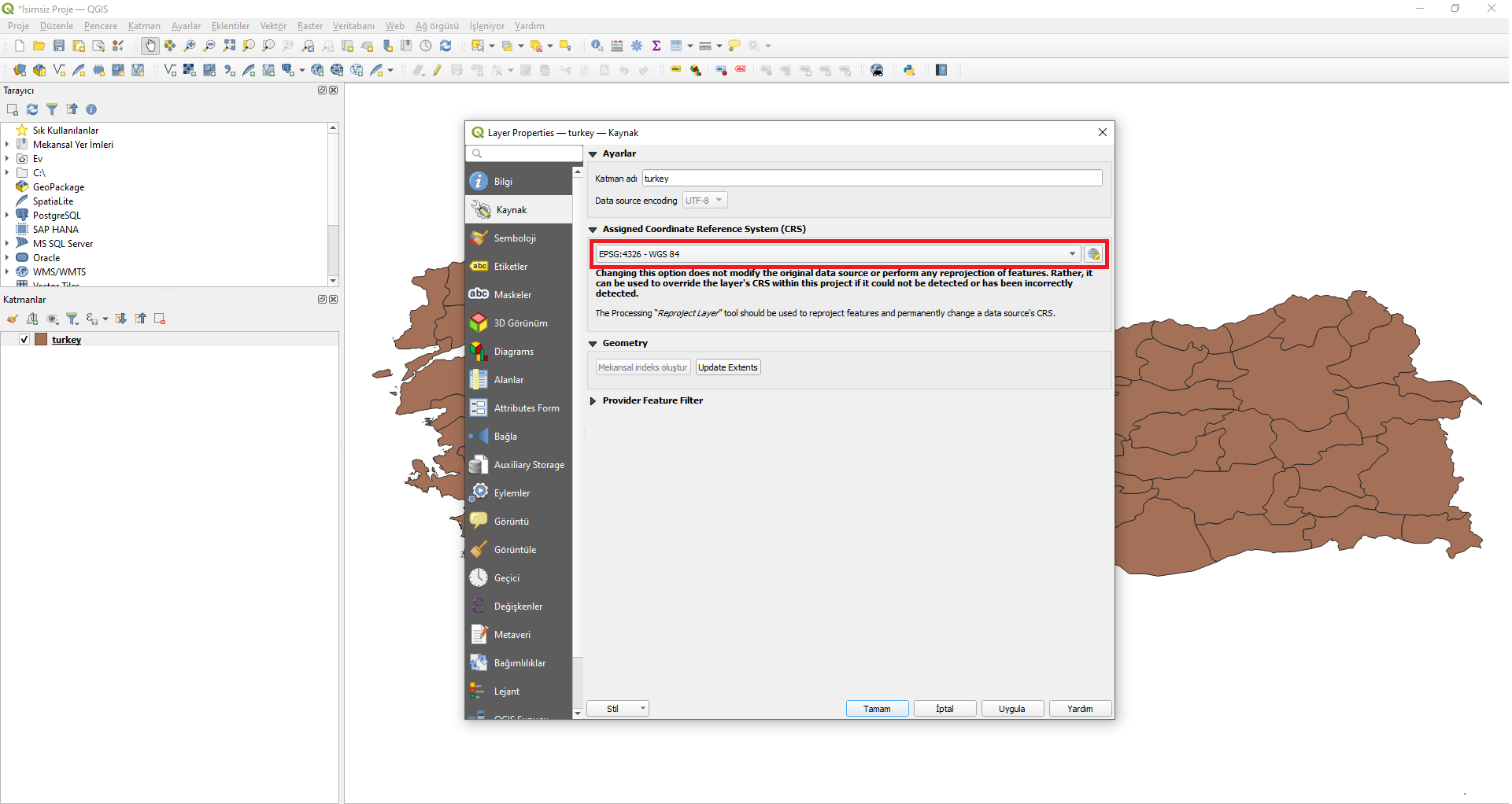This screenshot has height=804, width=1512.
Task: Click the Select CRS globe button
Action: (x=1093, y=254)
